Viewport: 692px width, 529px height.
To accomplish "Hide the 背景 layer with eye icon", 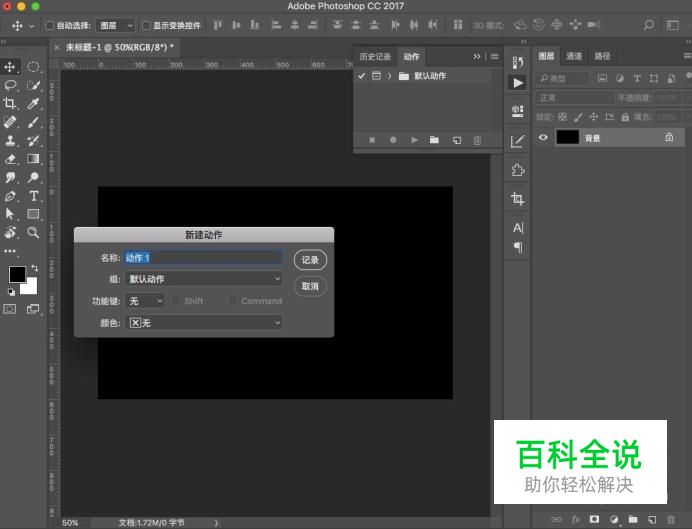I will pyautogui.click(x=543, y=138).
